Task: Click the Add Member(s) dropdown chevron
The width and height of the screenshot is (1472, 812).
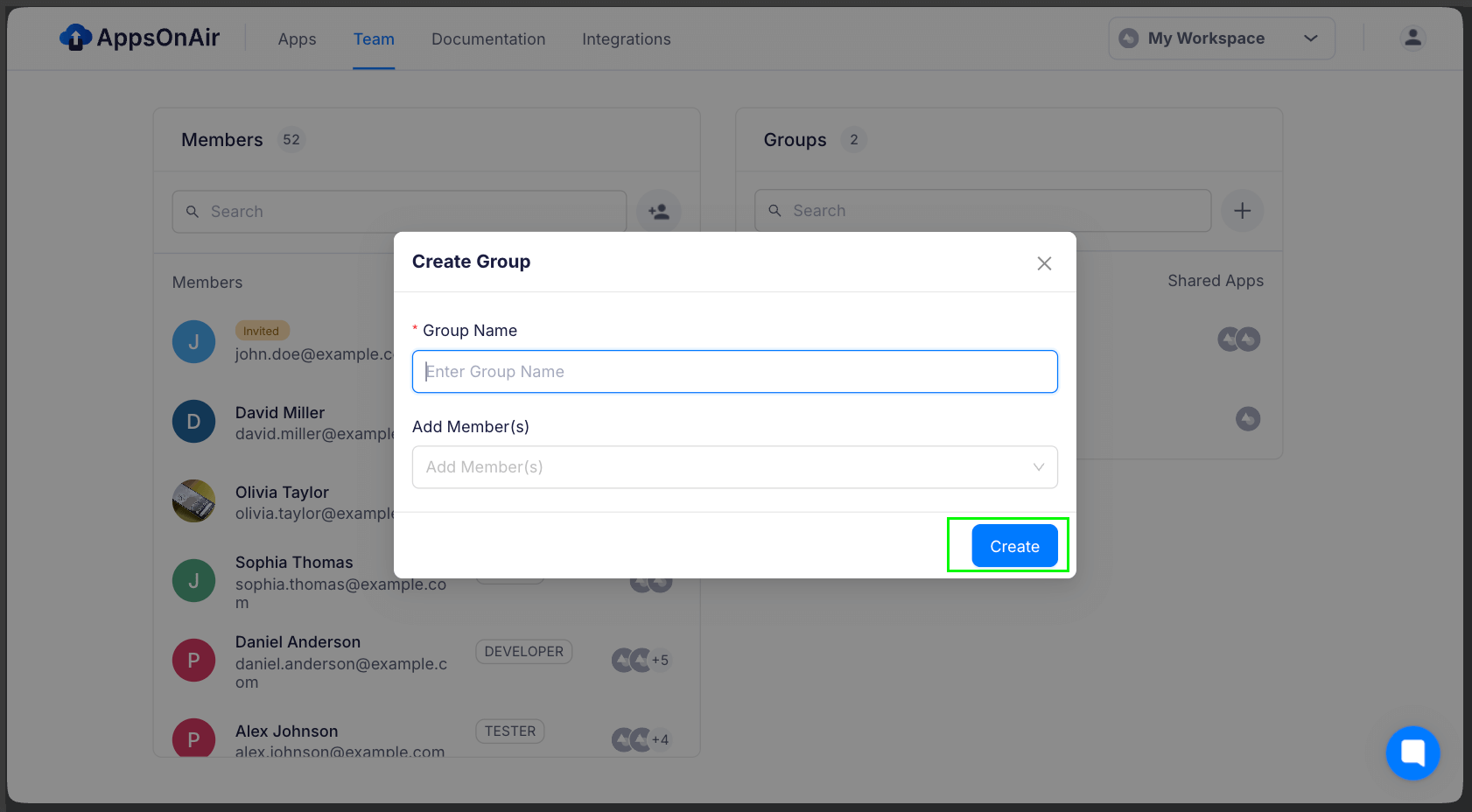Action: [x=1038, y=467]
